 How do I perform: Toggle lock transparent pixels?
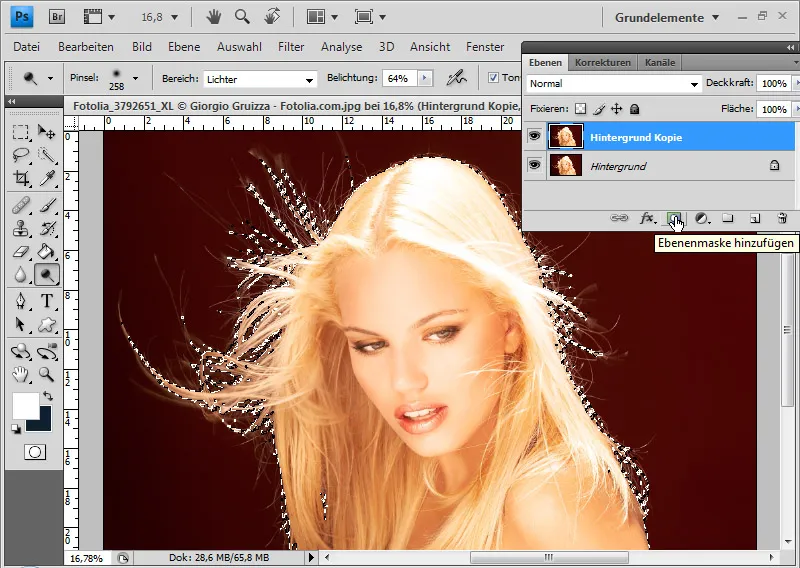580,109
